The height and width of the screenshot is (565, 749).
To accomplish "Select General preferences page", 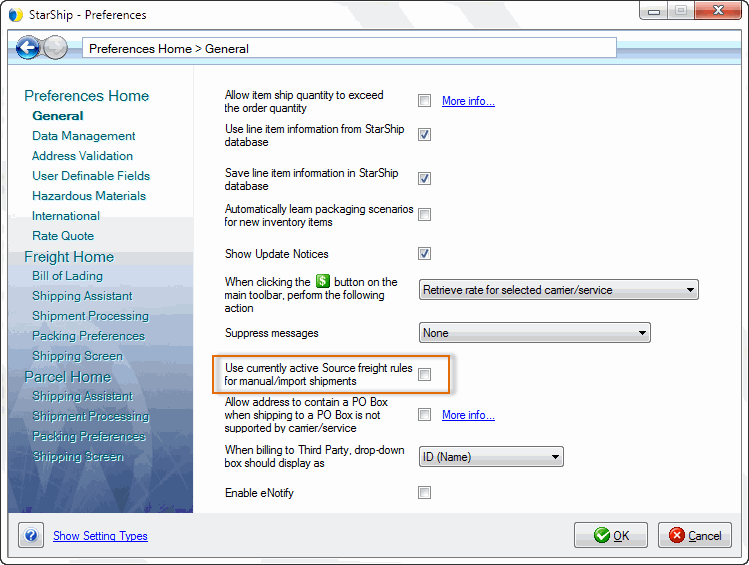I will click(x=58, y=116).
